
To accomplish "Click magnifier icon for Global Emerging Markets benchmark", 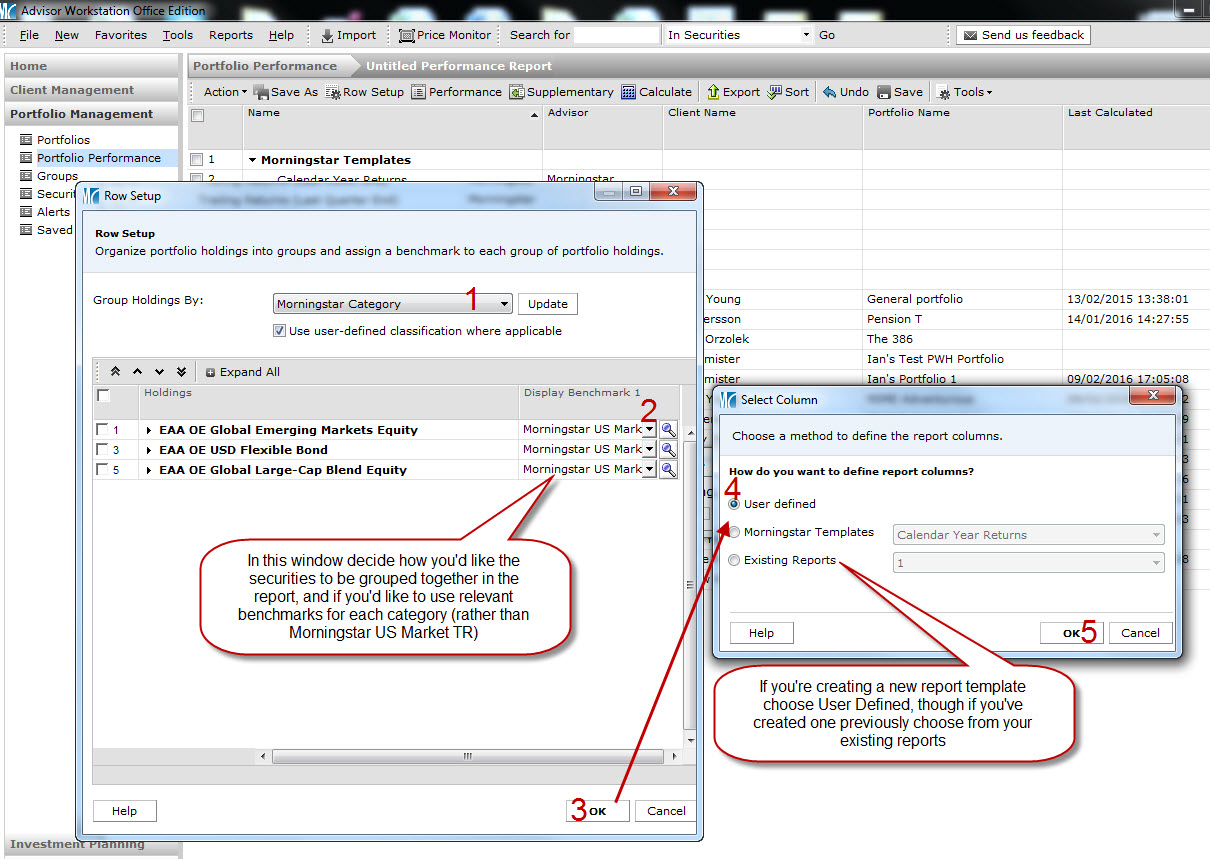I will [x=668, y=429].
